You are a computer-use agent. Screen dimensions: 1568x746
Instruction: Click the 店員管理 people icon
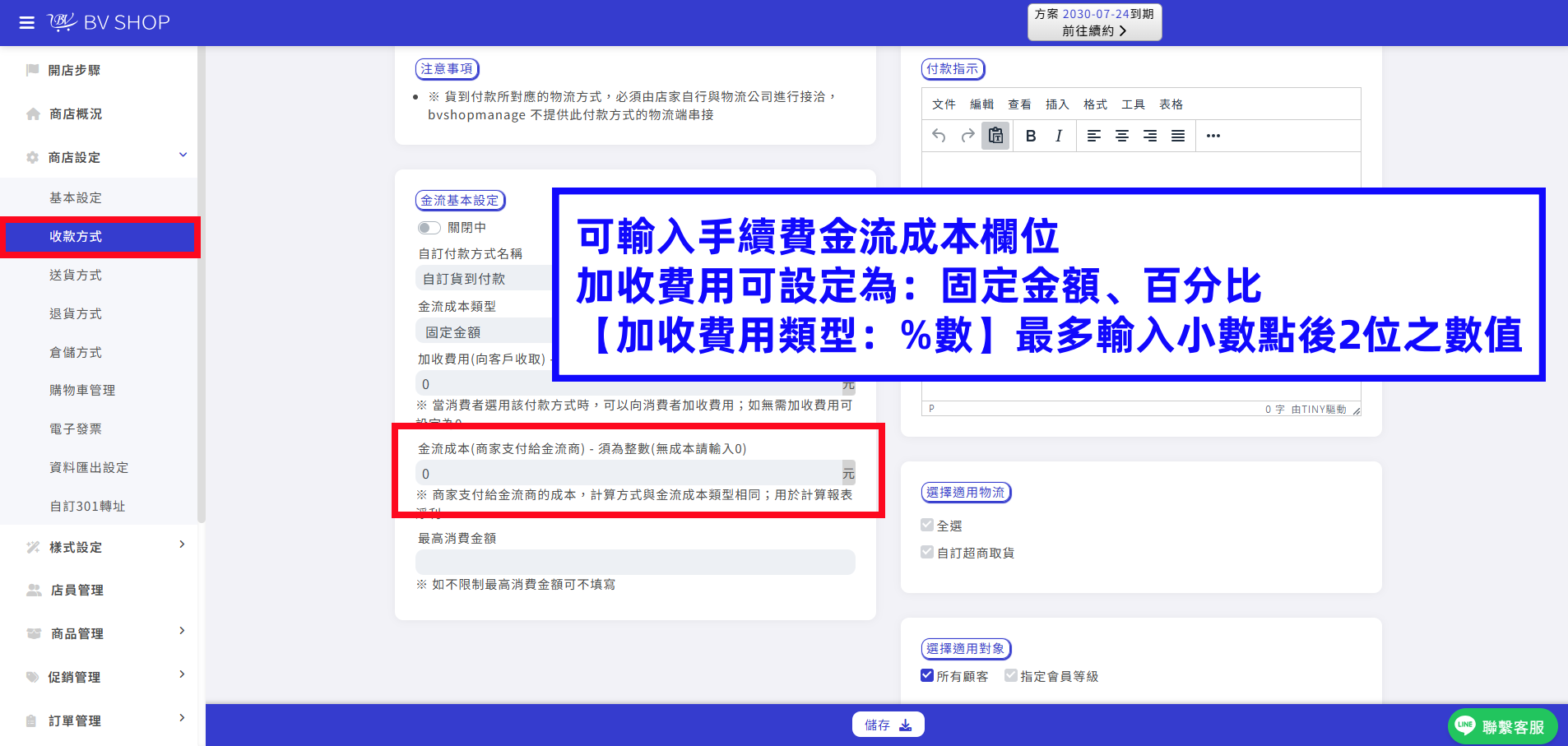pos(34,590)
